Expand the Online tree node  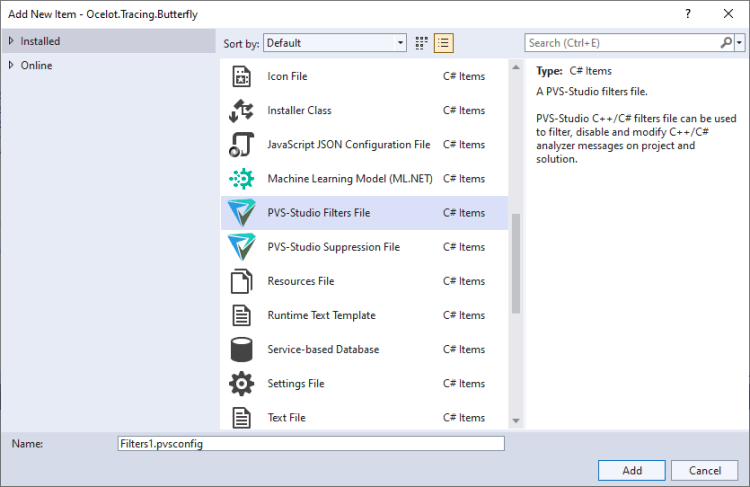point(11,65)
